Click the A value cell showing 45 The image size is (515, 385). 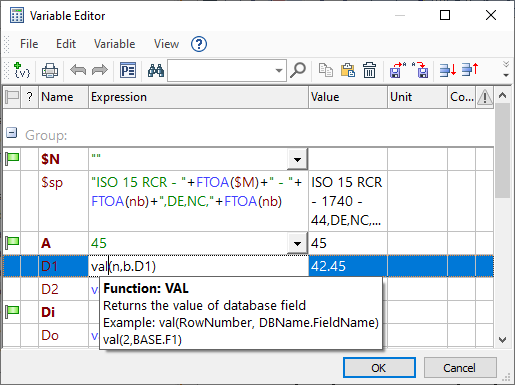coord(348,243)
